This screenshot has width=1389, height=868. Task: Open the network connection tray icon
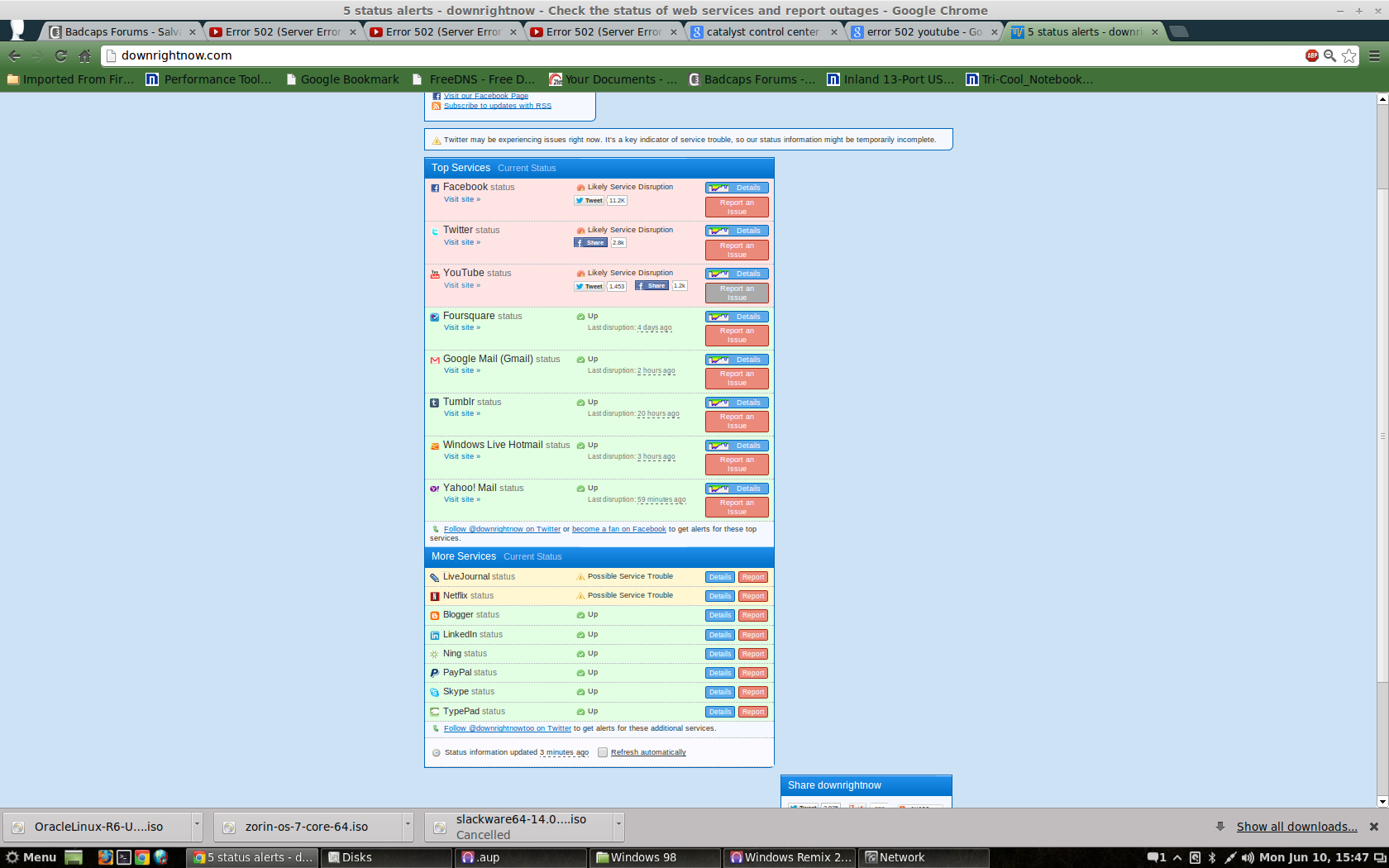1230,857
